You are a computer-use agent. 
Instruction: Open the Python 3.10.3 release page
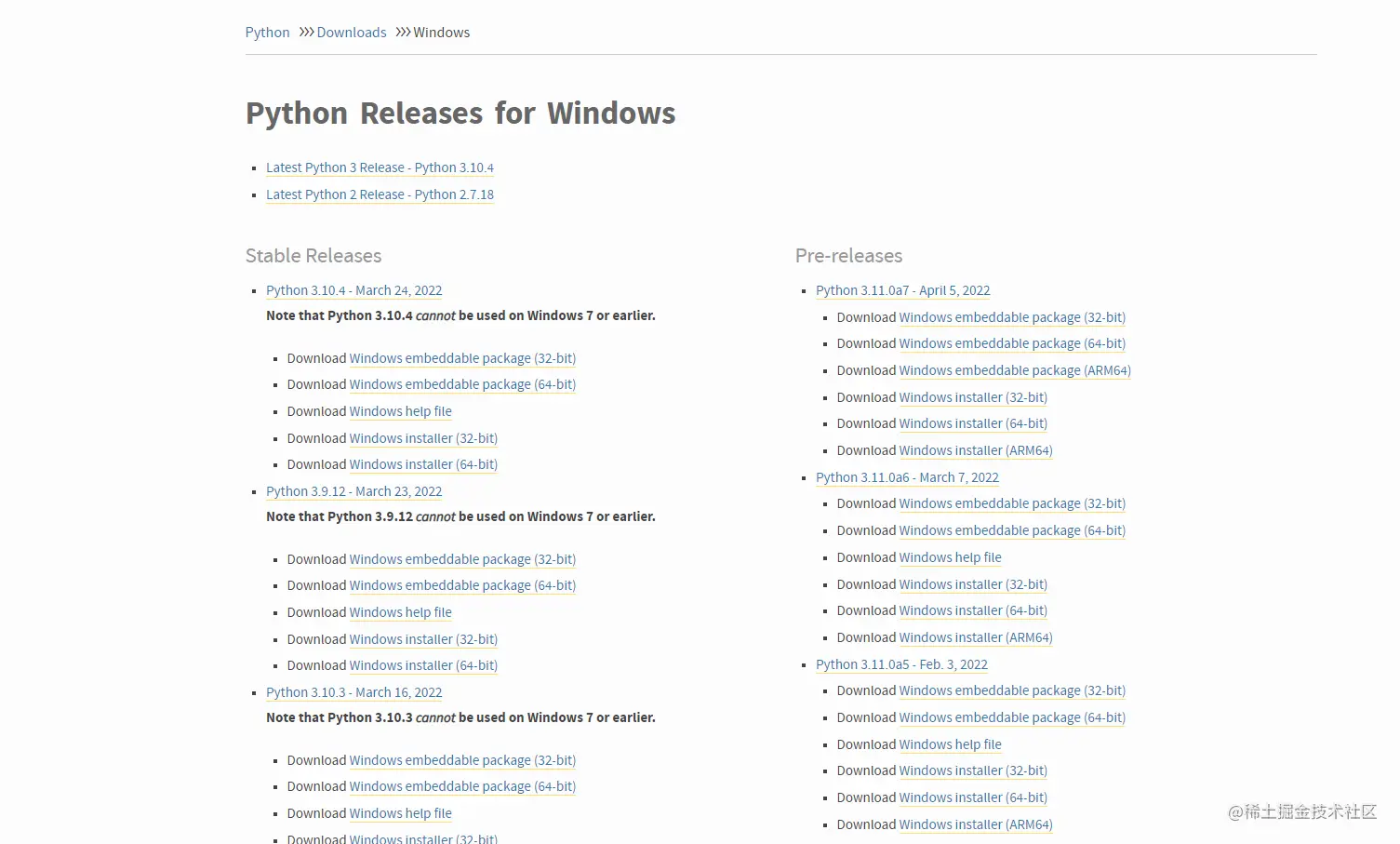click(x=354, y=692)
